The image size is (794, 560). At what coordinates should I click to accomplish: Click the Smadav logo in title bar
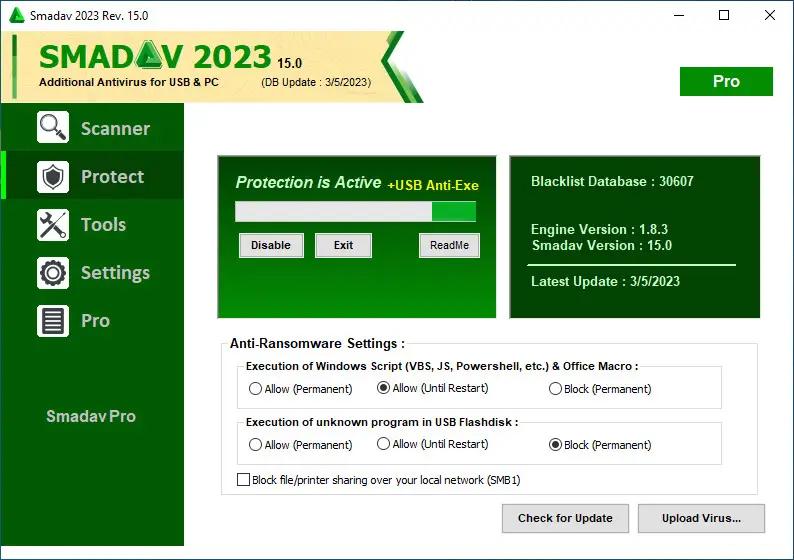[x=17, y=15]
